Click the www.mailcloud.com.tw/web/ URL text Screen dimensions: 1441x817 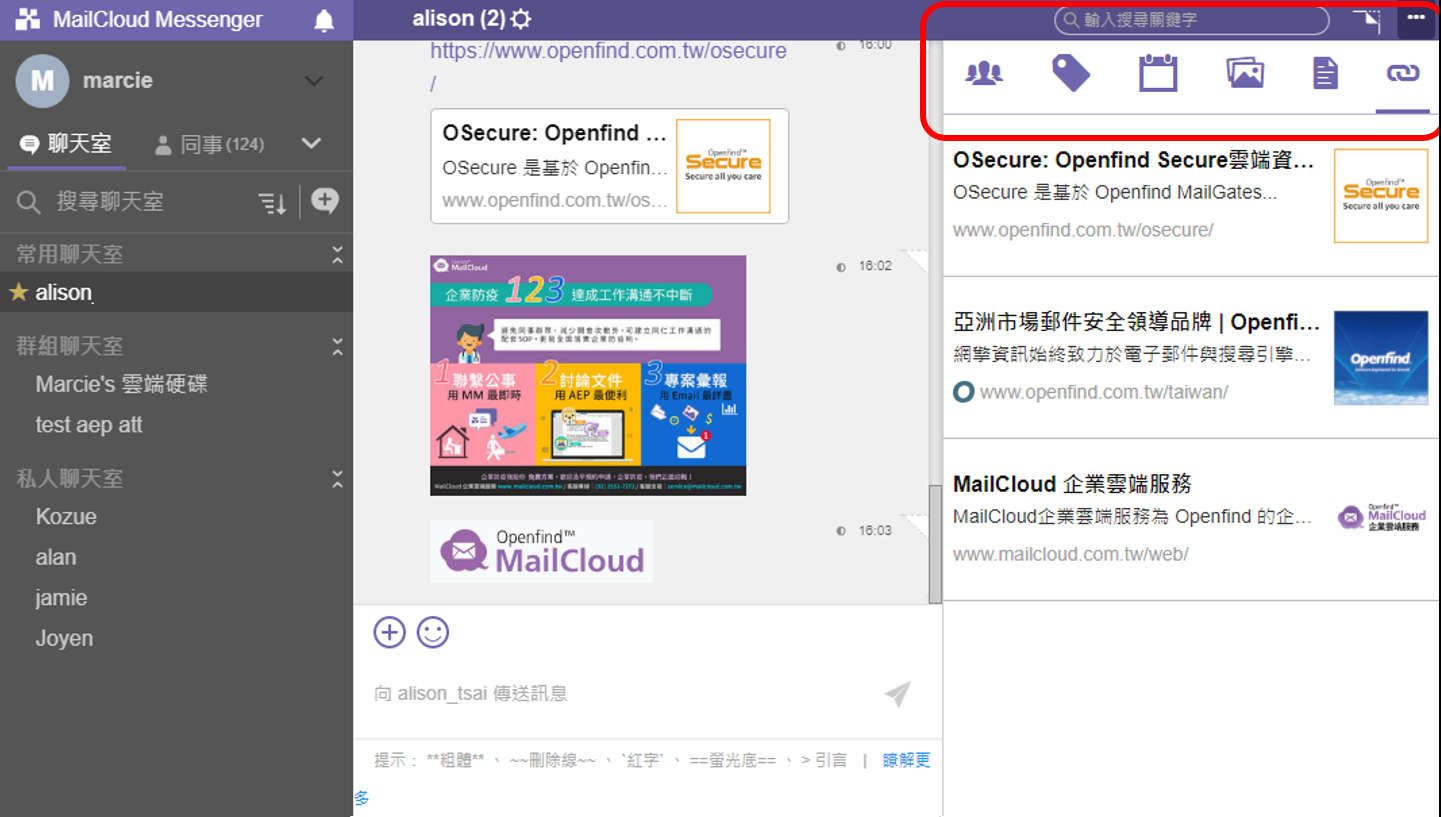click(1070, 554)
